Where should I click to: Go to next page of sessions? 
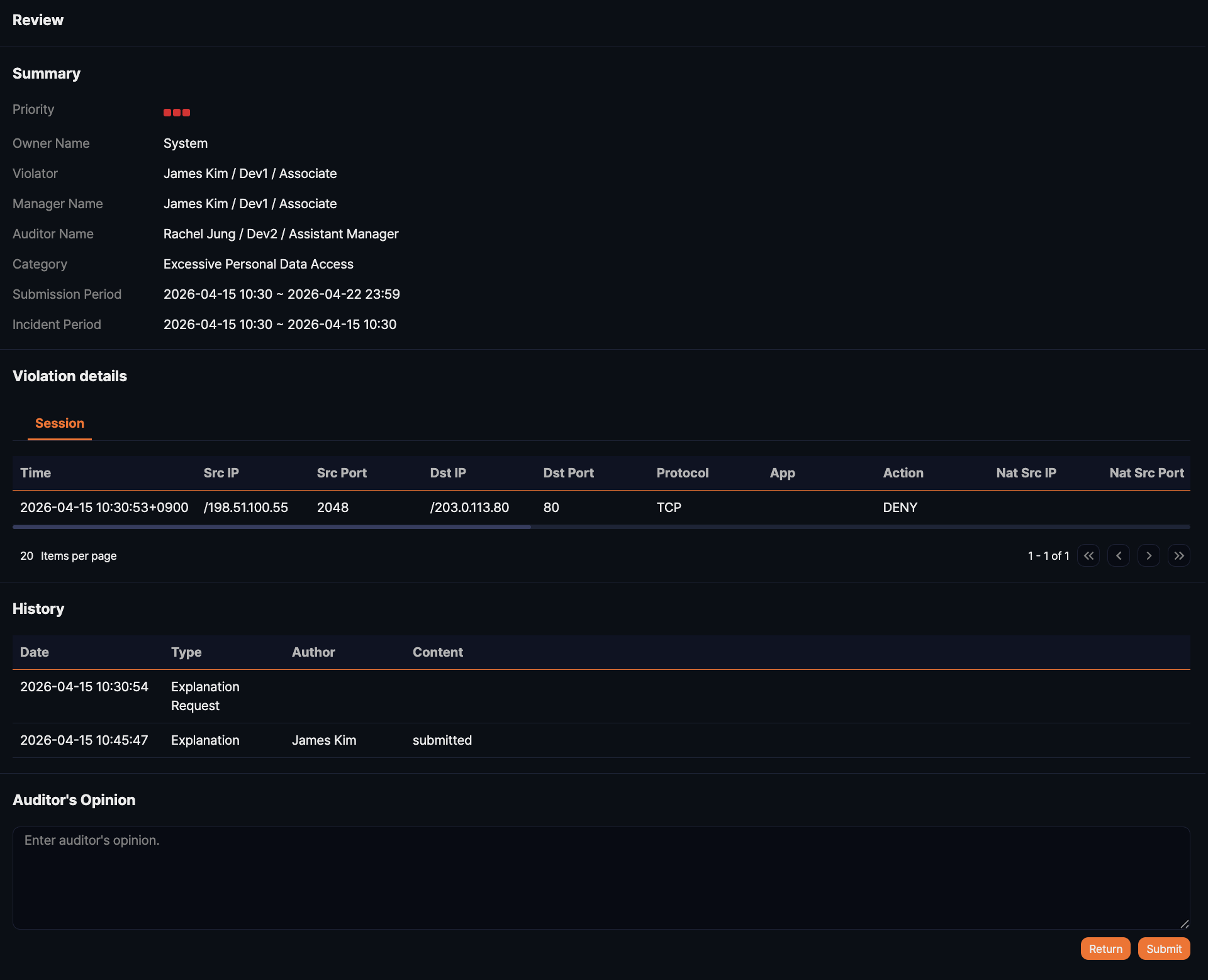(1149, 556)
